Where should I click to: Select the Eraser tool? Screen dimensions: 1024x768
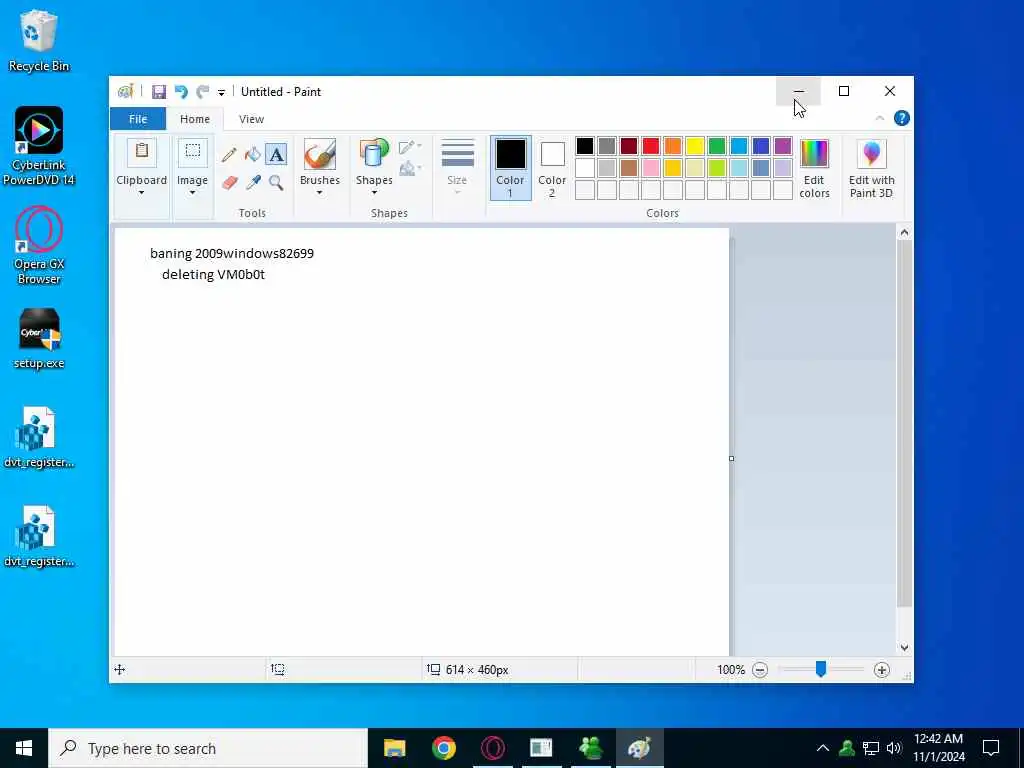[229, 182]
